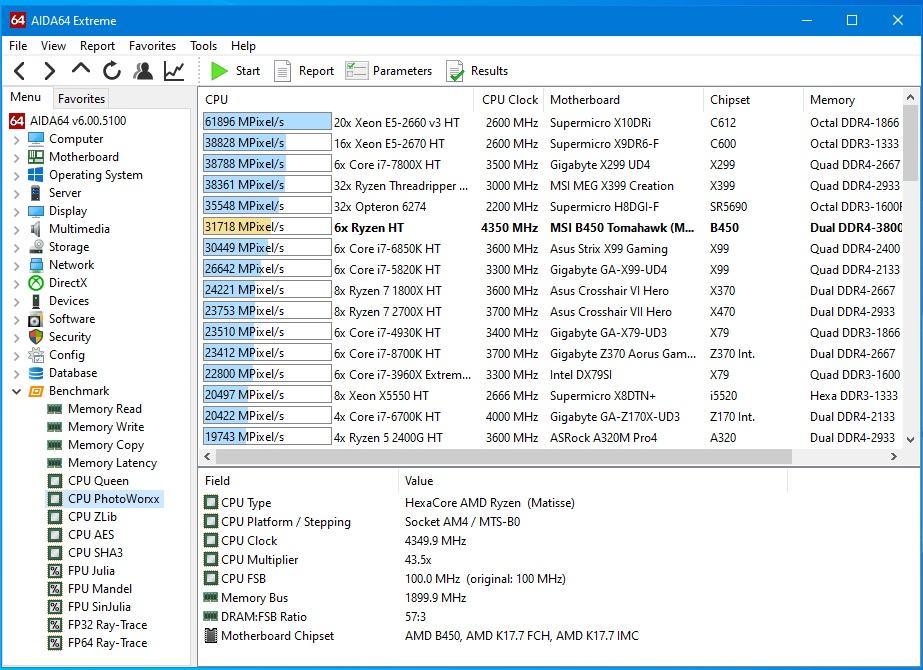This screenshot has width=923, height=670.
Task: Click the horizontal scroll right arrow
Action: pyautogui.click(x=894, y=456)
